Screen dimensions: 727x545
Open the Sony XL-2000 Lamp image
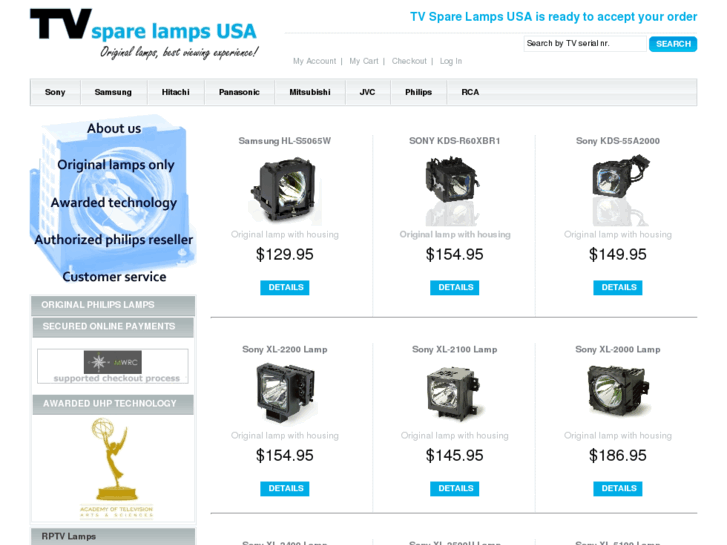tap(618, 392)
